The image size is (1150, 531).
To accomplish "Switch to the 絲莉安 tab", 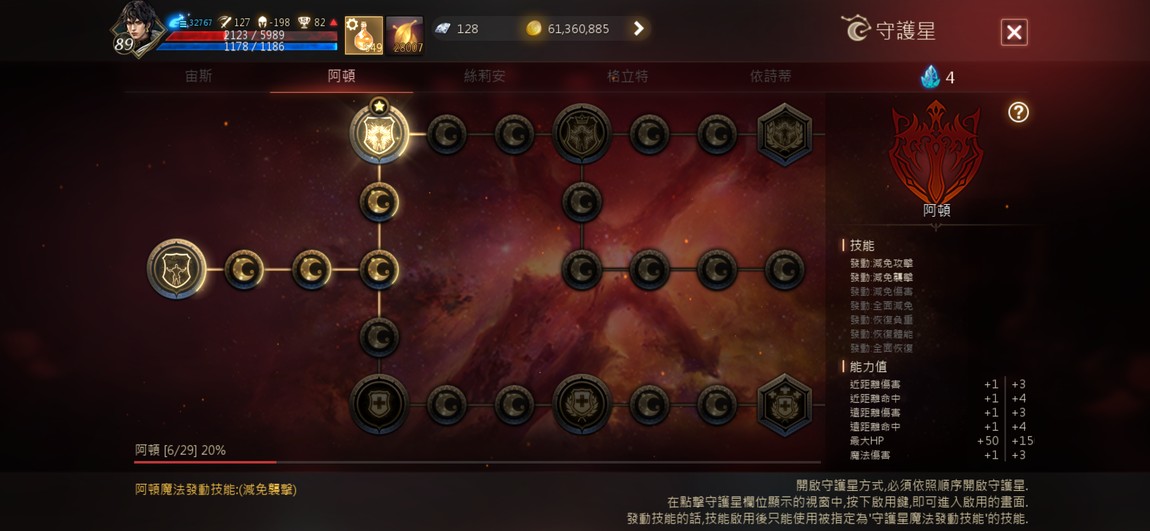I will point(485,76).
